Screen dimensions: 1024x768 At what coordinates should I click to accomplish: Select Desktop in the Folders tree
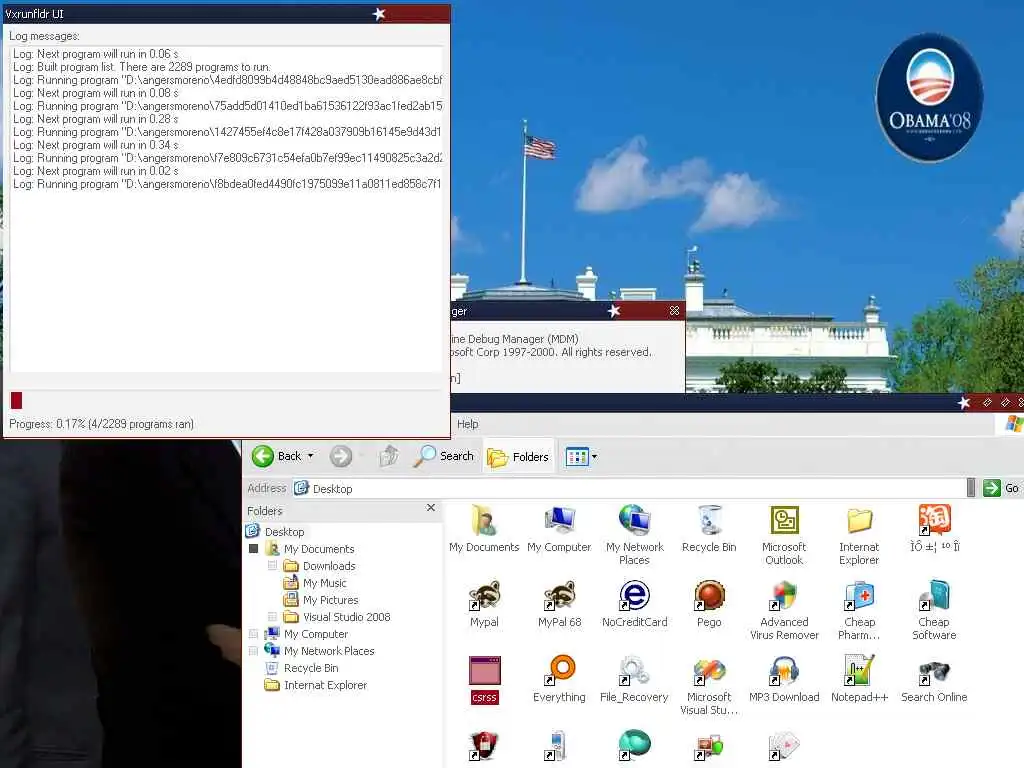[284, 532]
